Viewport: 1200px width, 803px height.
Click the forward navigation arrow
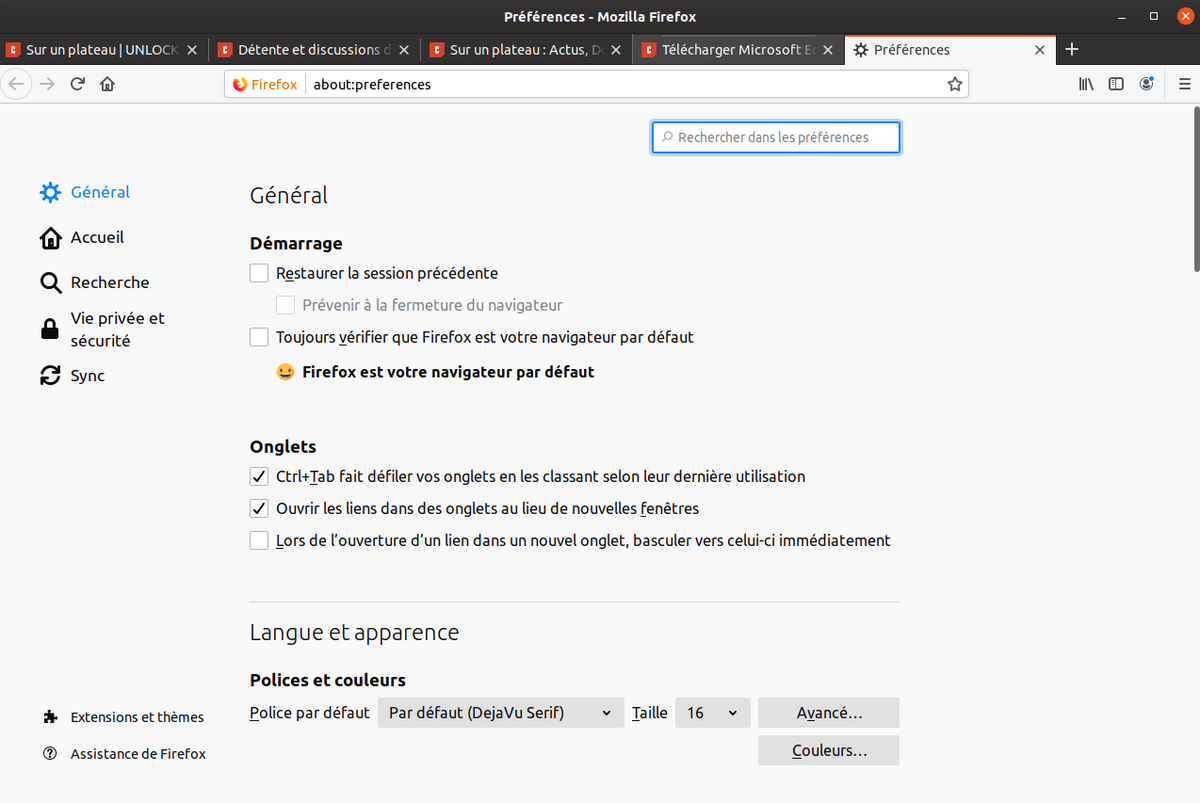(46, 84)
